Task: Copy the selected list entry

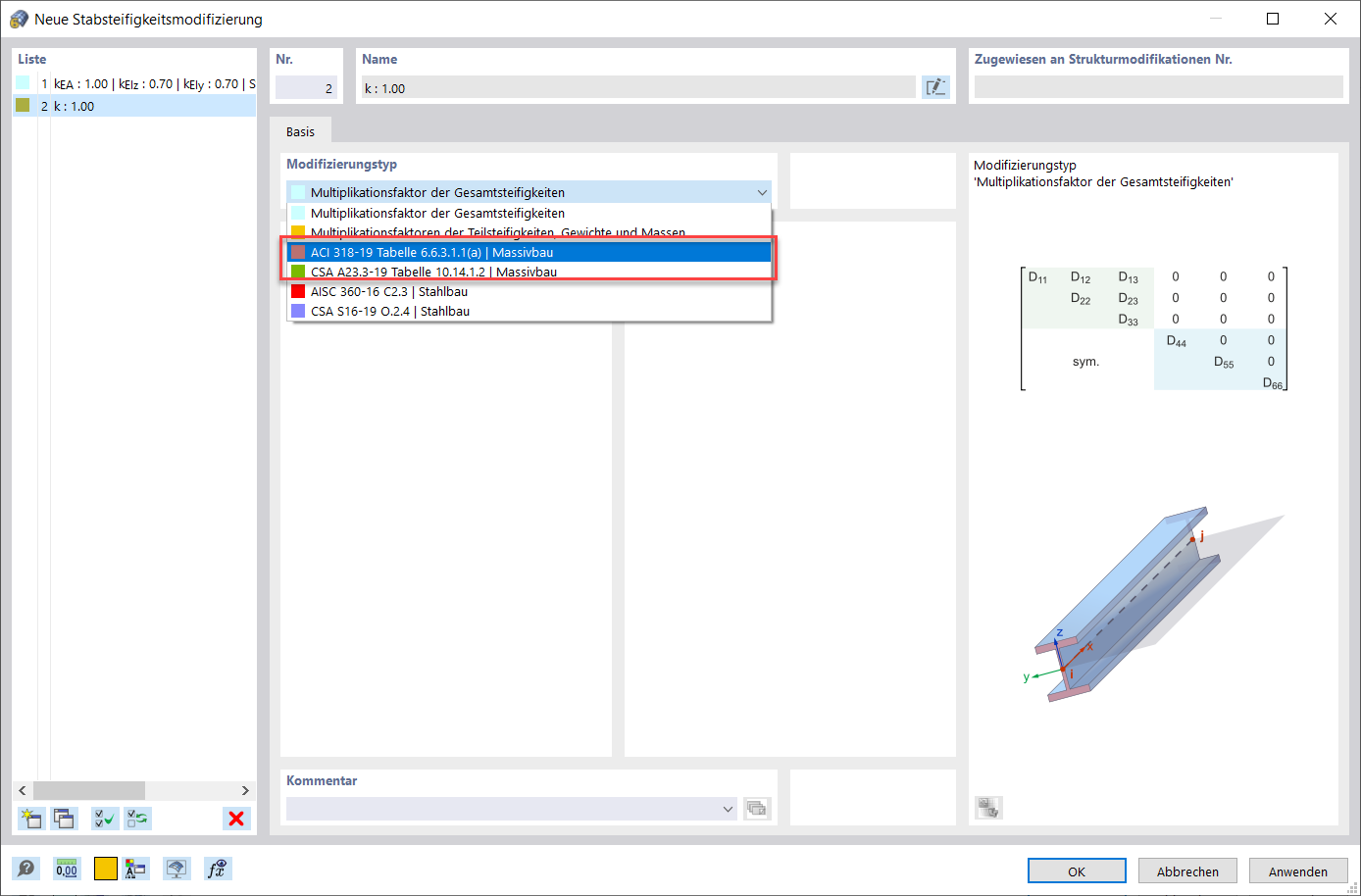Action: [65, 819]
